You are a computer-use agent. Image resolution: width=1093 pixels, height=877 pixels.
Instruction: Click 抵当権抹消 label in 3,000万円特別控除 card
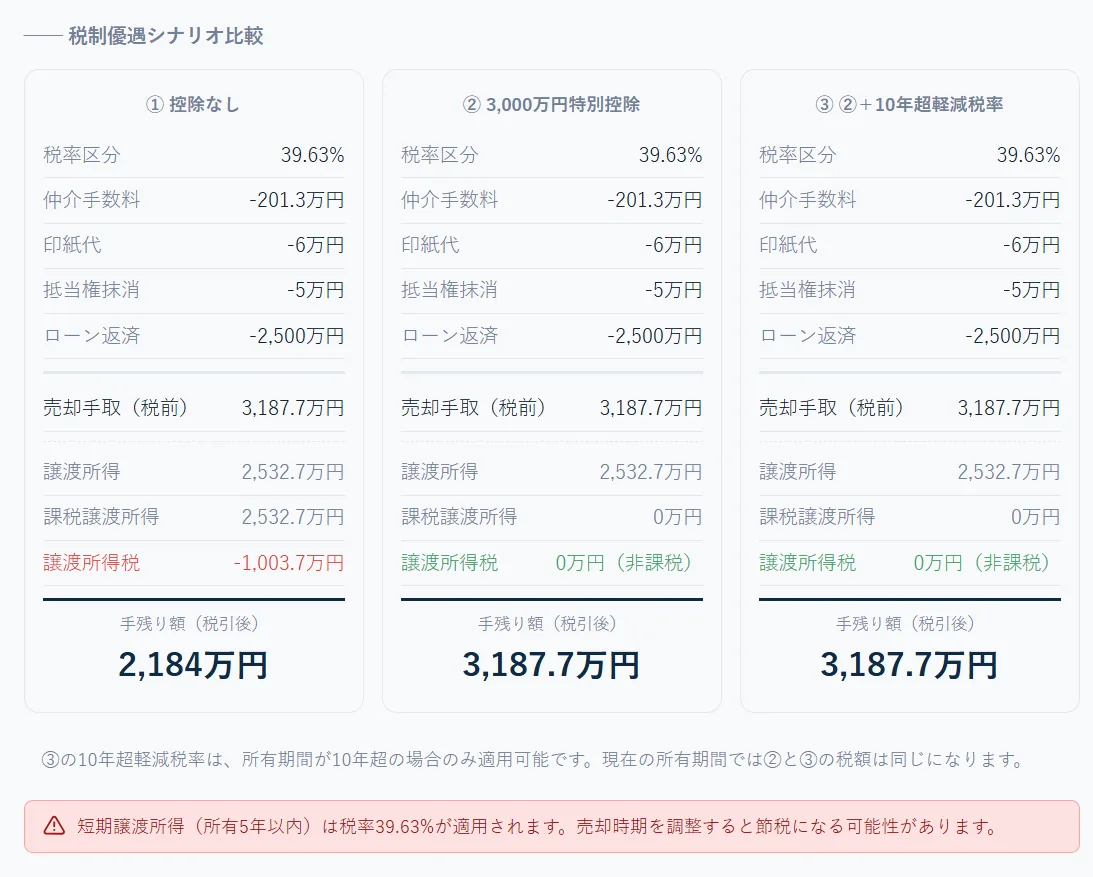pyautogui.click(x=450, y=290)
